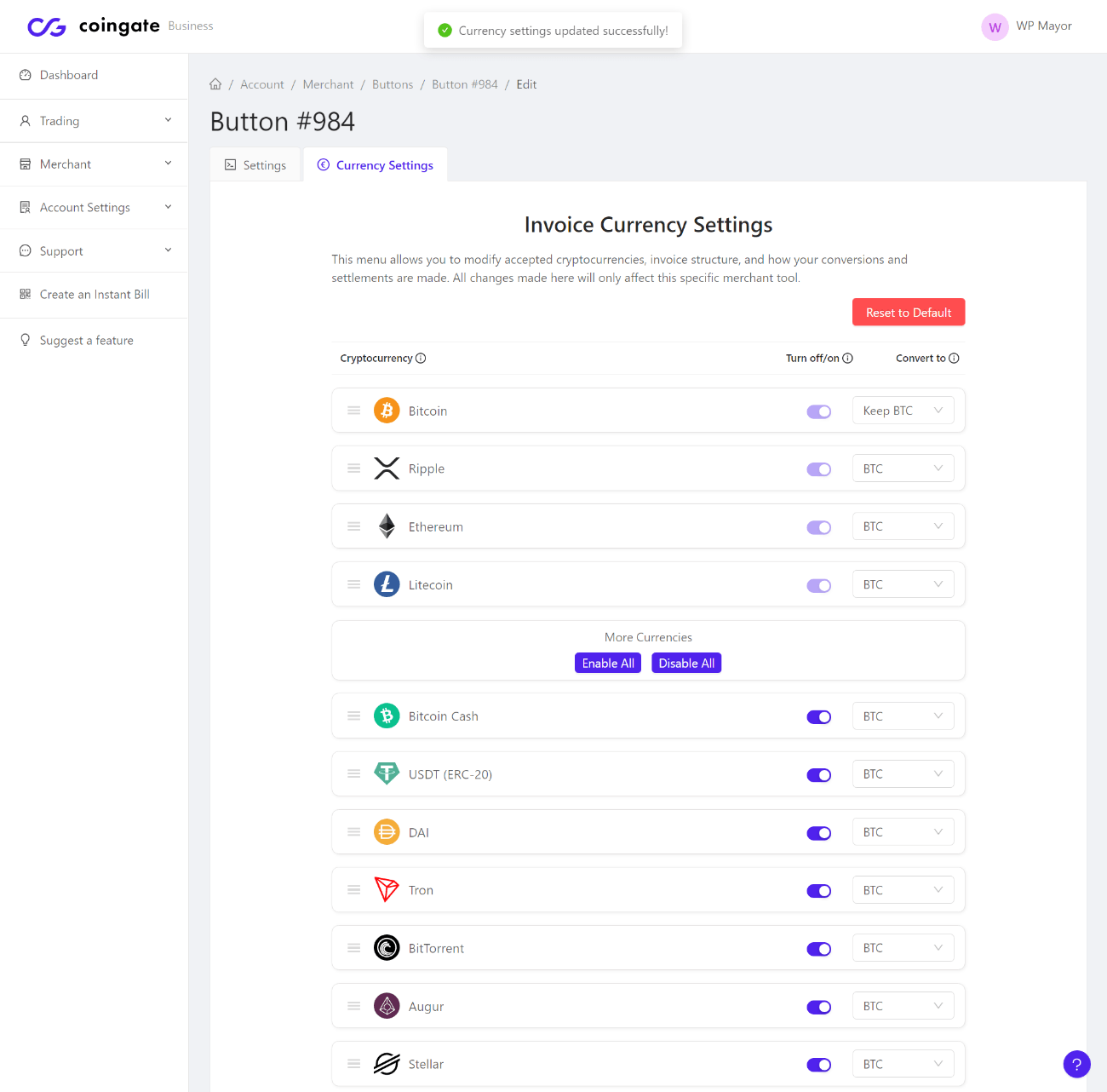Image resolution: width=1107 pixels, height=1092 pixels.
Task: Click the USDT (ERC-20) coin icon
Action: point(387,773)
